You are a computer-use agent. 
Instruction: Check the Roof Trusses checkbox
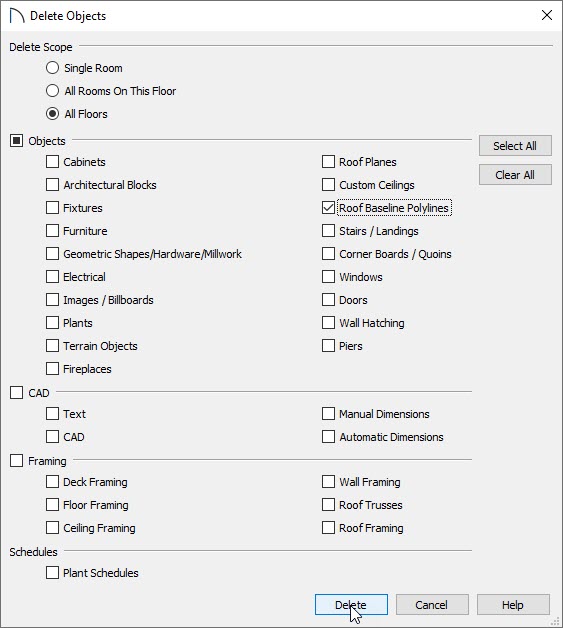click(x=328, y=505)
